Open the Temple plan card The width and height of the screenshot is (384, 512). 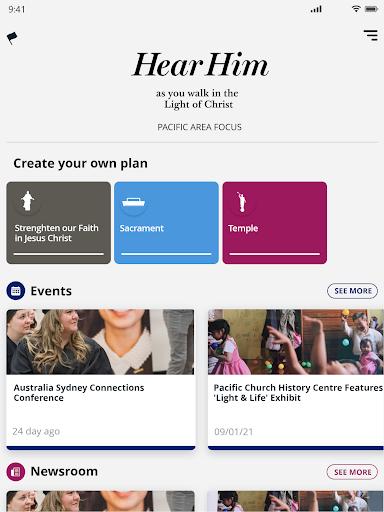(275, 223)
